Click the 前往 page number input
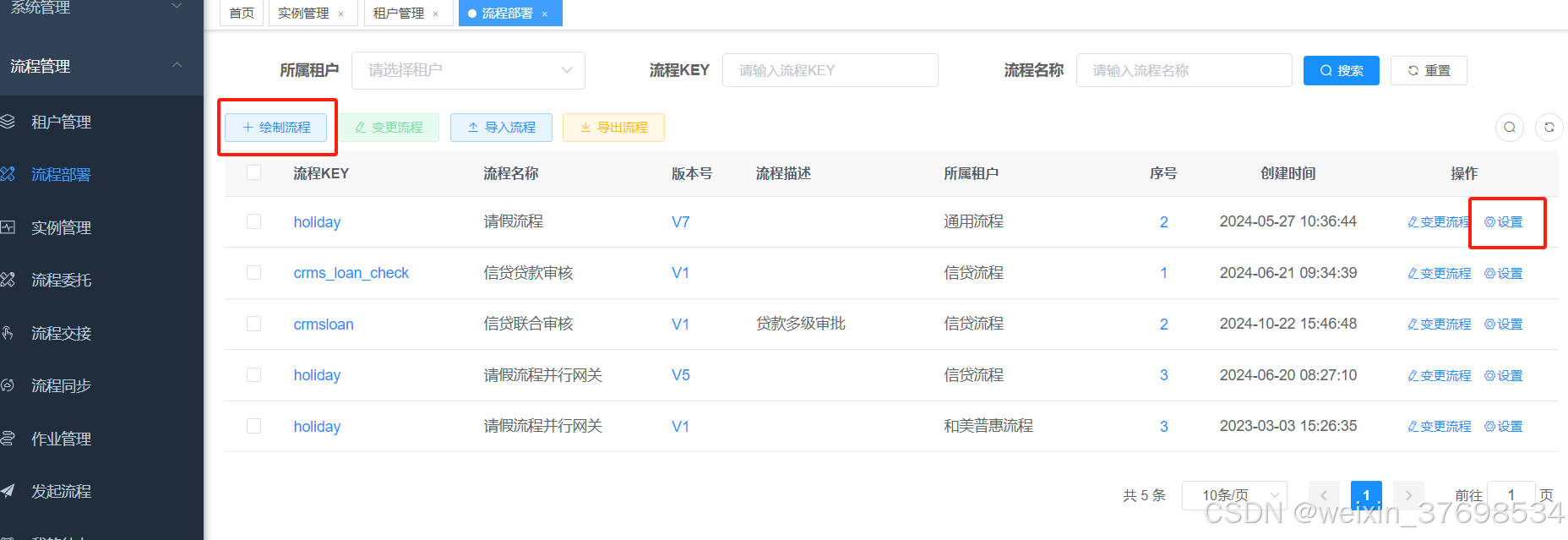The height and width of the screenshot is (540, 1568). tap(1511, 495)
